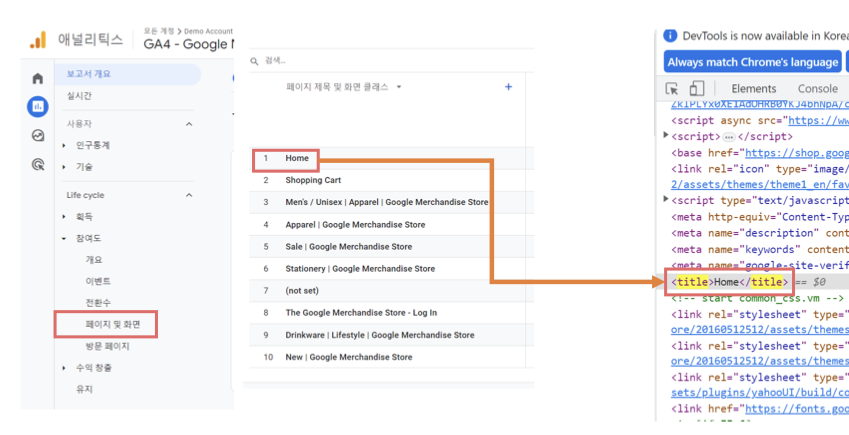Activate DevTools inspect element cursor icon
849x435 pixels.
click(672, 89)
